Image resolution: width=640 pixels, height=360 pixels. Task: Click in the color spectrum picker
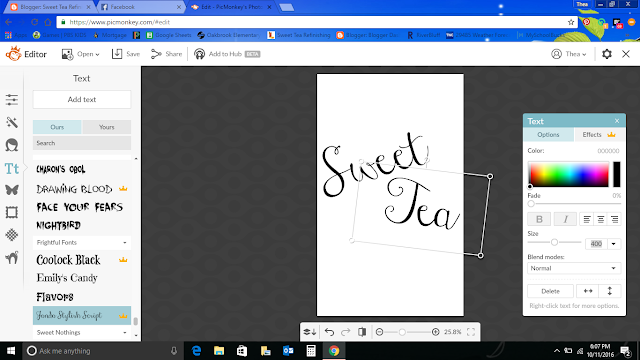pyautogui.click(x=569, y=174)
